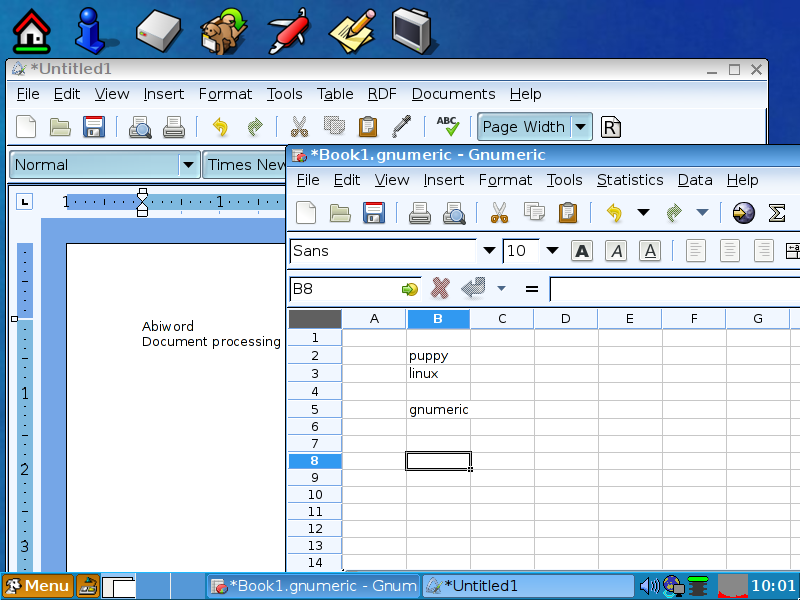
Task: Click Book1.gnumeric taskbar button
Action: 313,586
